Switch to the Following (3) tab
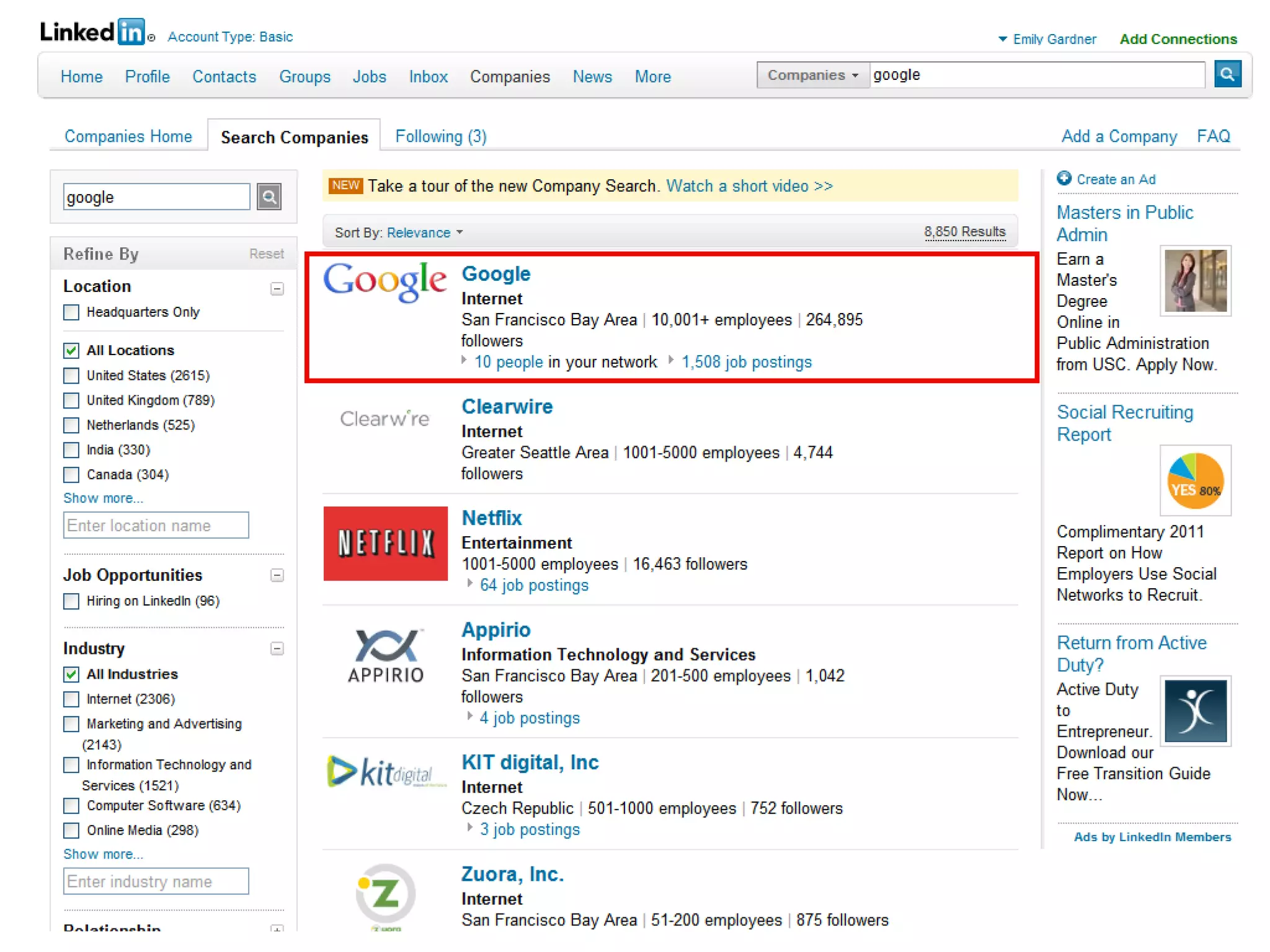This screenshot has height=952, width=1270. click(x=441, y=136)
